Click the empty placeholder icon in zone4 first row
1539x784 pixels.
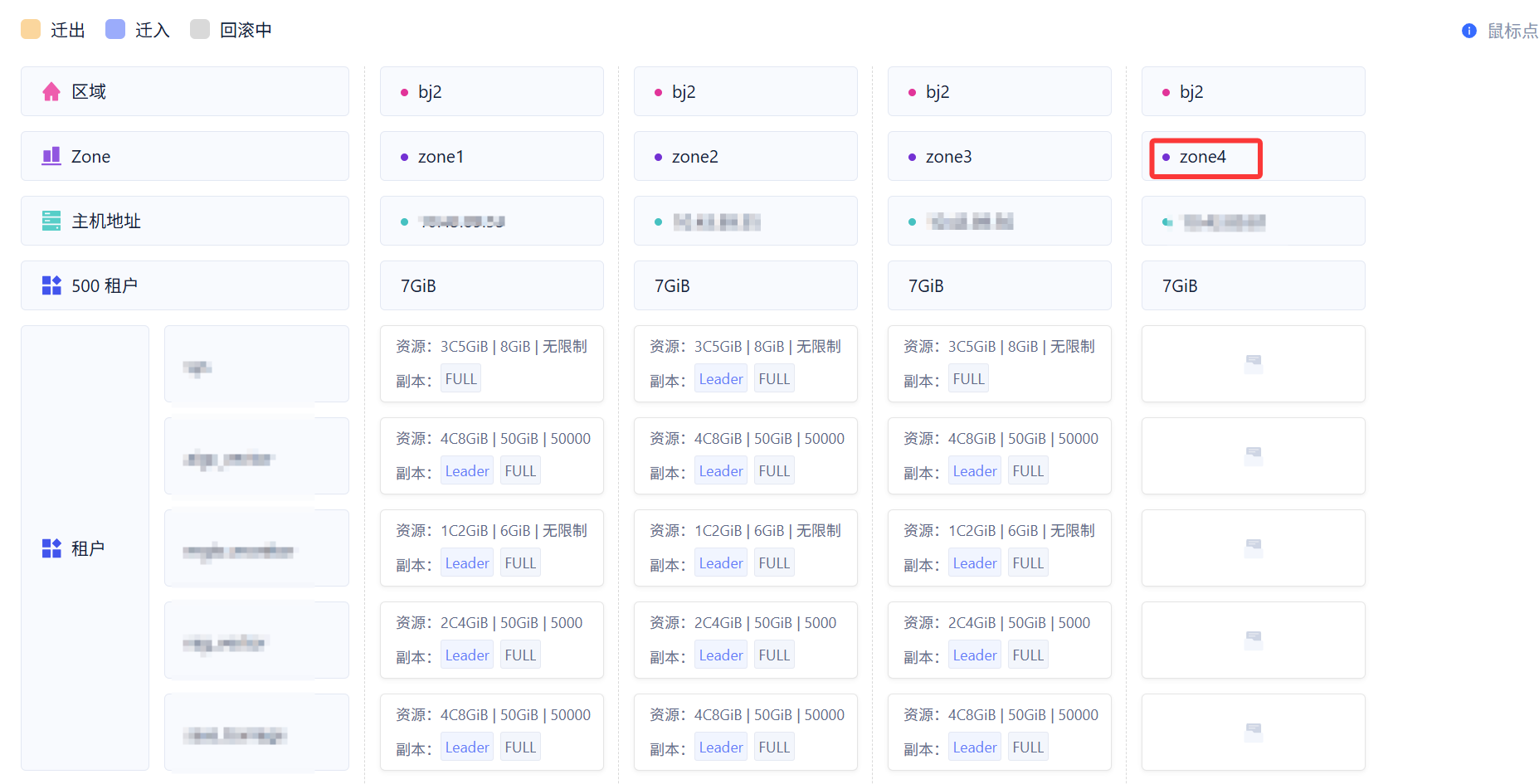(x=1253, y=363)
